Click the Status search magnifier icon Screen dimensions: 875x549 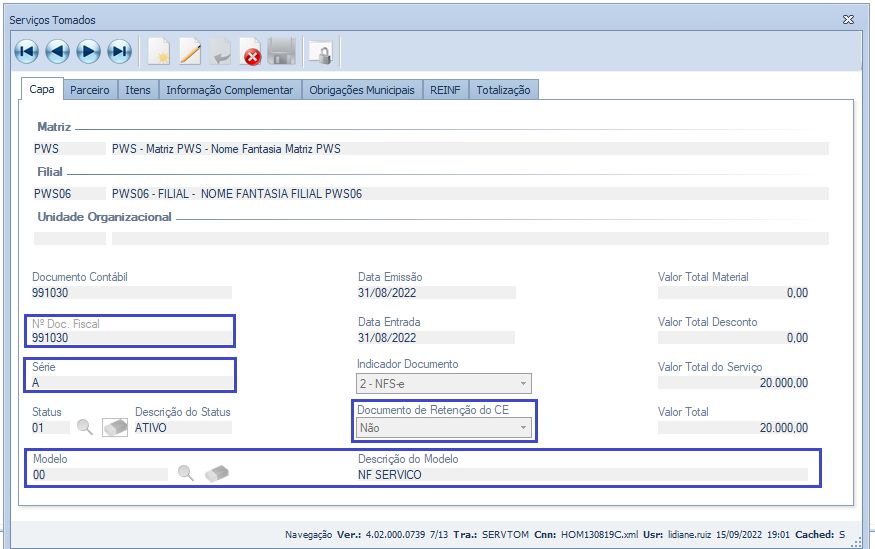86,427
